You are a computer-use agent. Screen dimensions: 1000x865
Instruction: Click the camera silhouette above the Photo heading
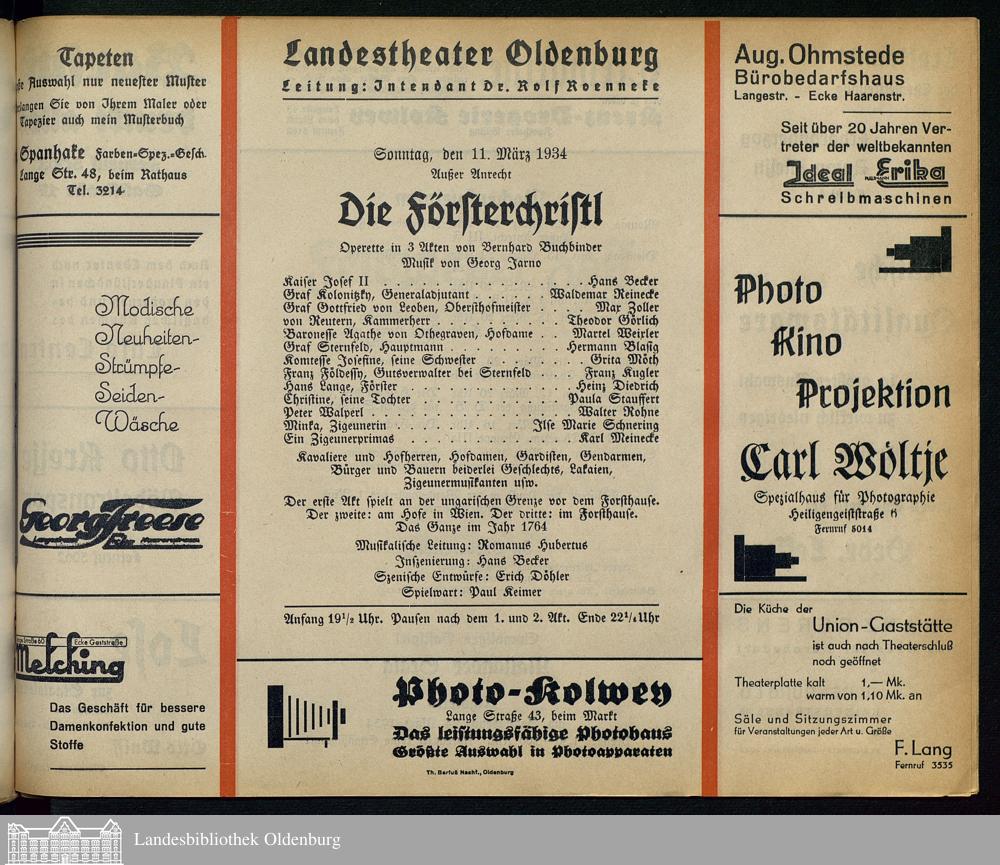tap(917, 250)
